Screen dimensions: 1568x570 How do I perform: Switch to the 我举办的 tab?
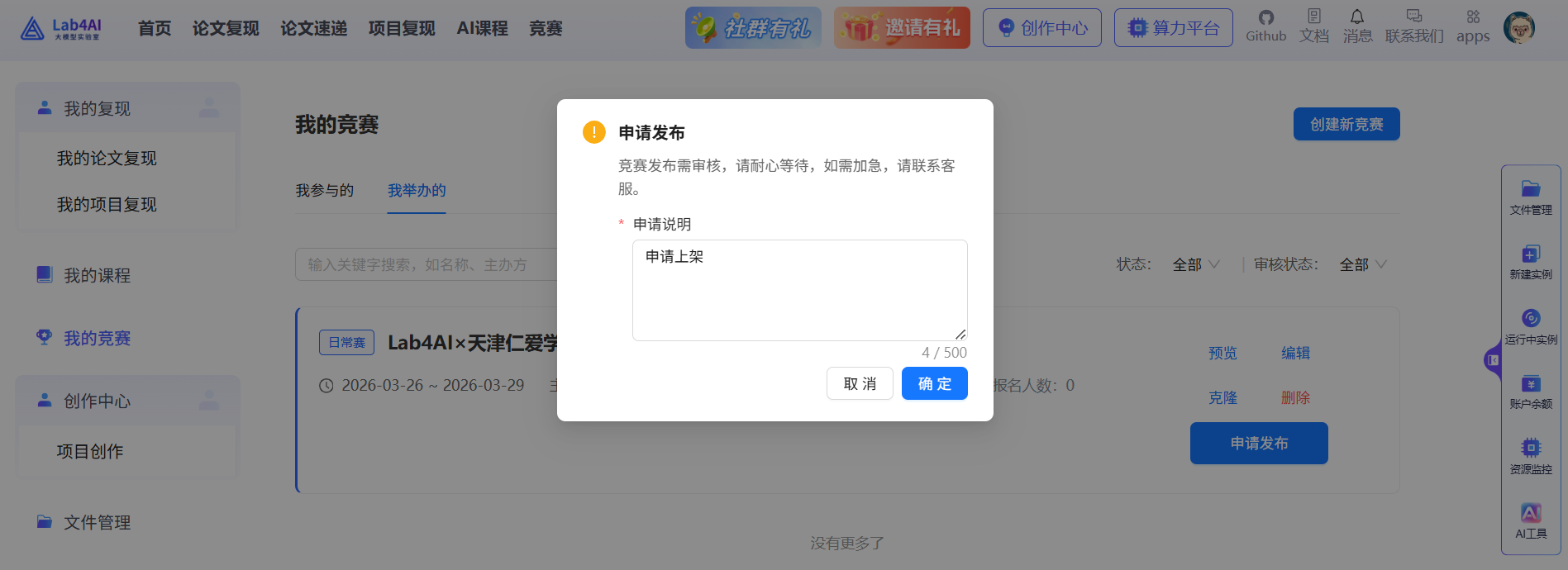417,191
